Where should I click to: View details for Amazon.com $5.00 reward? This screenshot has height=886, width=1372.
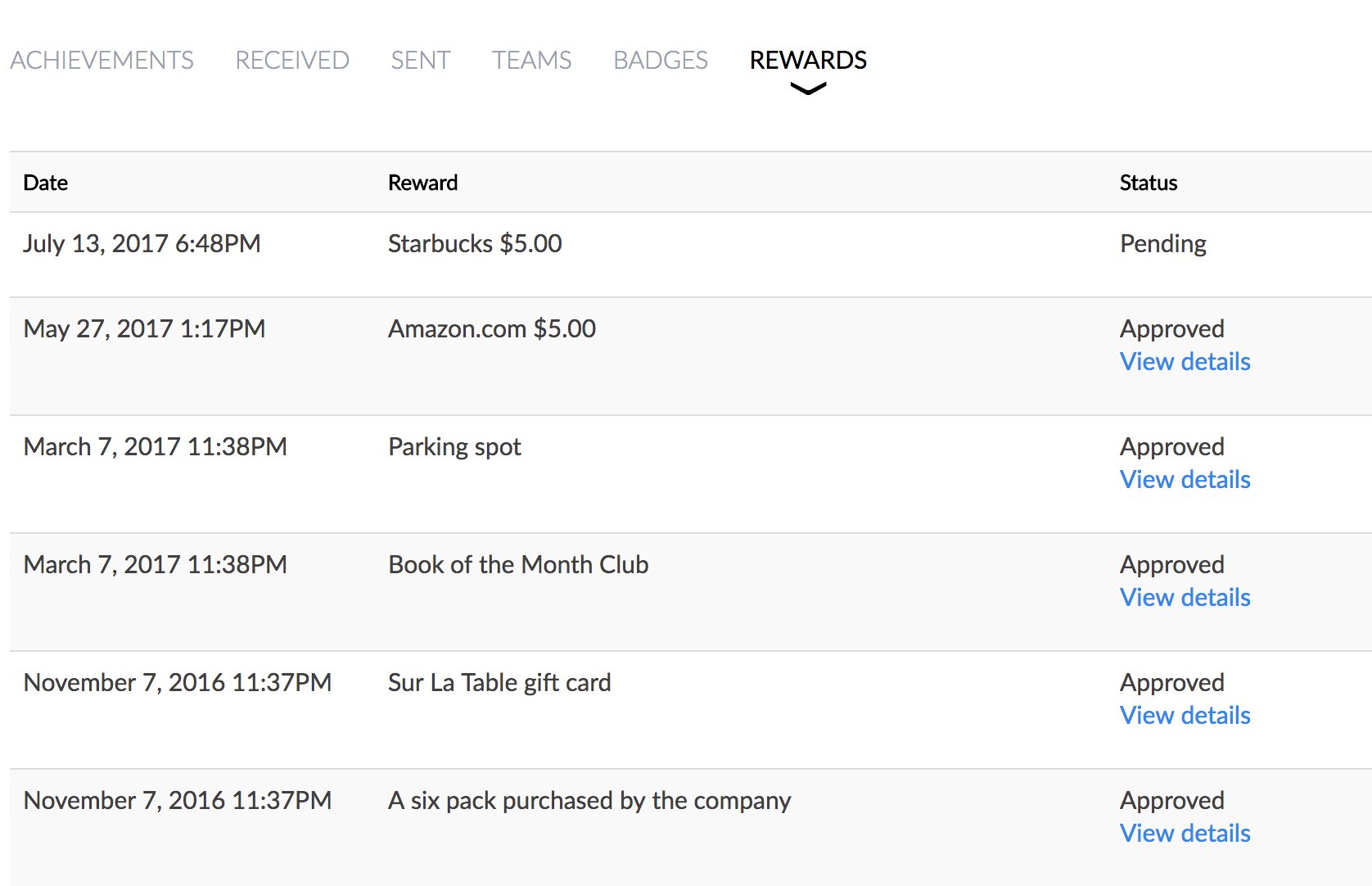point(1184,361)
